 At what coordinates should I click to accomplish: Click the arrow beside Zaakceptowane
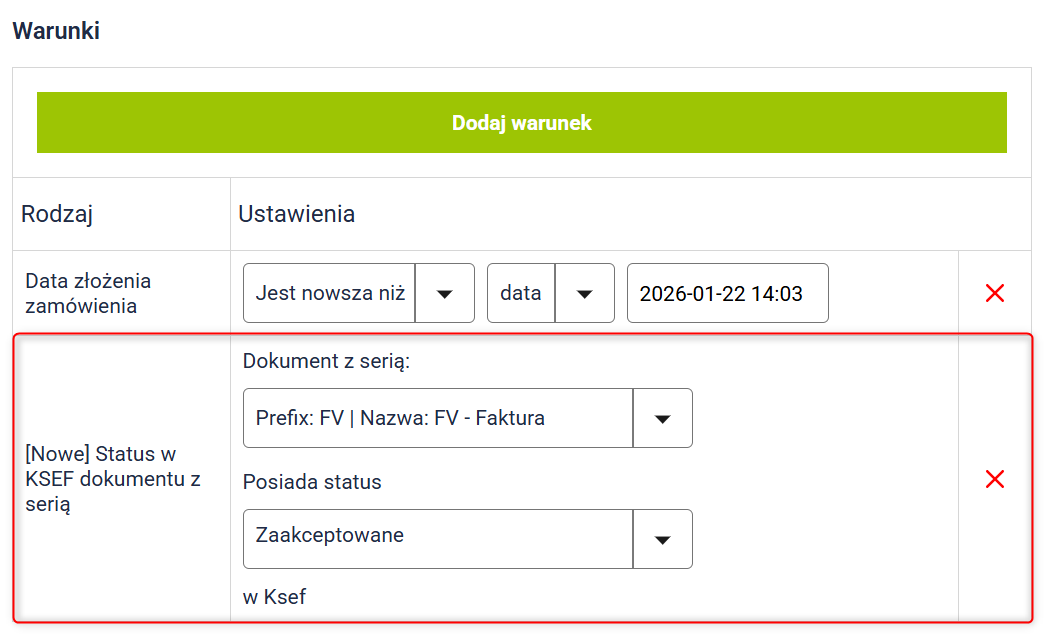(x=662, y=539)
